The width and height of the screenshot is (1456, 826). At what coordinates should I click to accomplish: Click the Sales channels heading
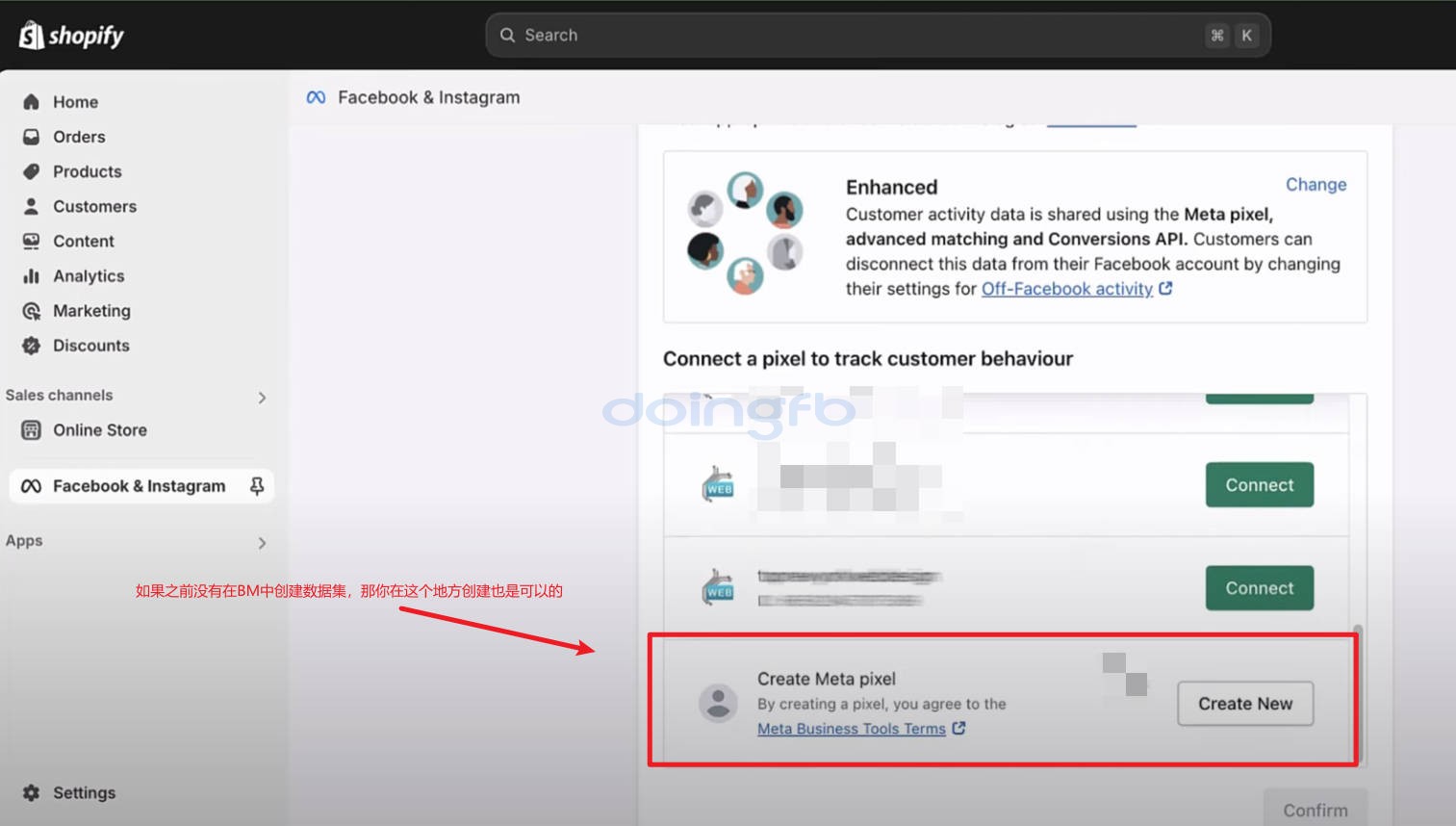[x=59, y=395]
